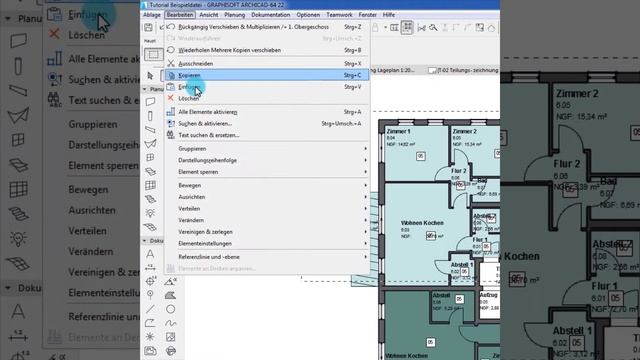This screenshot has width=640, height=360.
Task: Select the Figure image tool
Action: (170, 337)
